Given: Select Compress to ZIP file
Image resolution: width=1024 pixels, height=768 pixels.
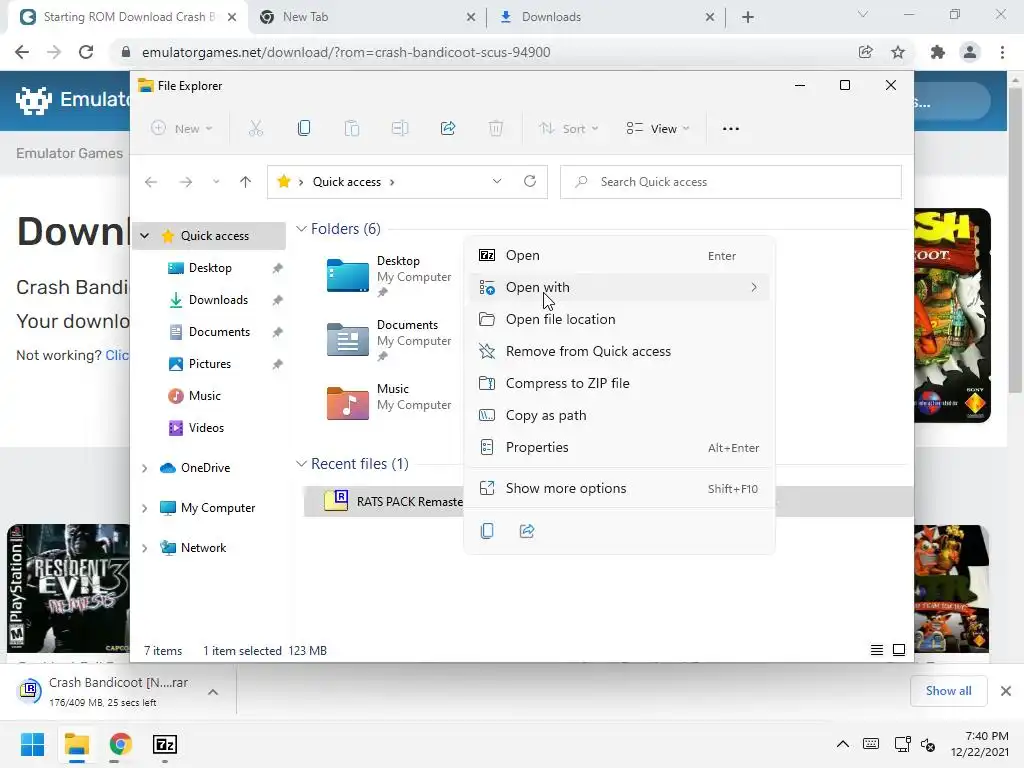Looking at the screenshot, I should coord(619,383).
